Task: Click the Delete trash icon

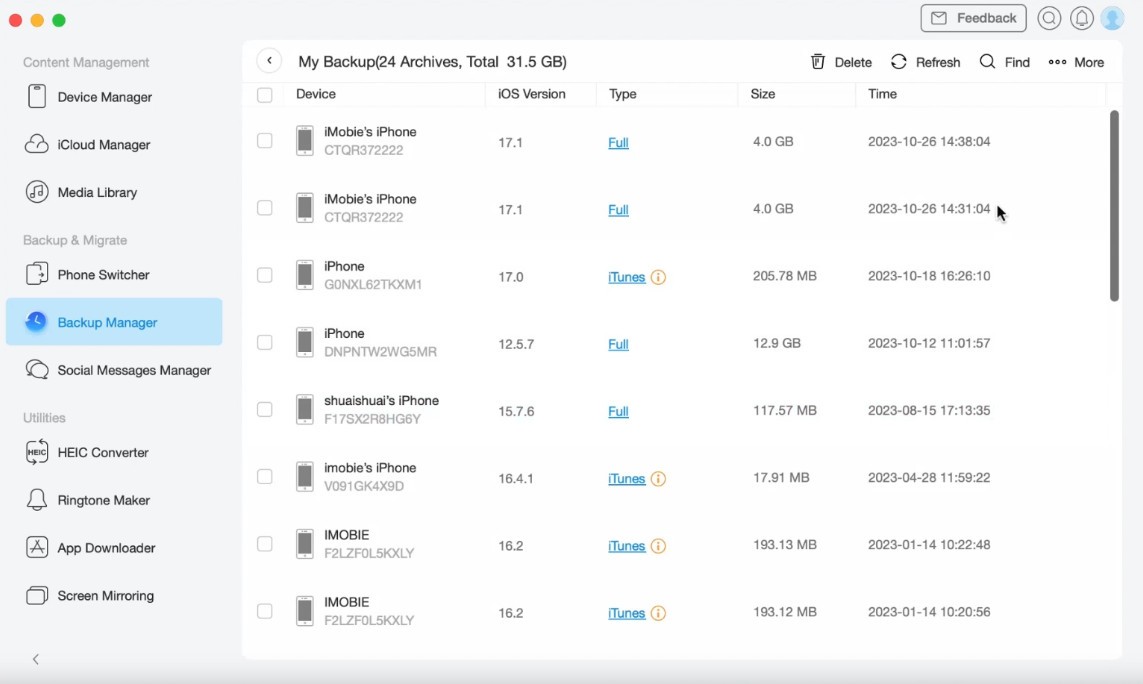Action: [x=818, y=62]
